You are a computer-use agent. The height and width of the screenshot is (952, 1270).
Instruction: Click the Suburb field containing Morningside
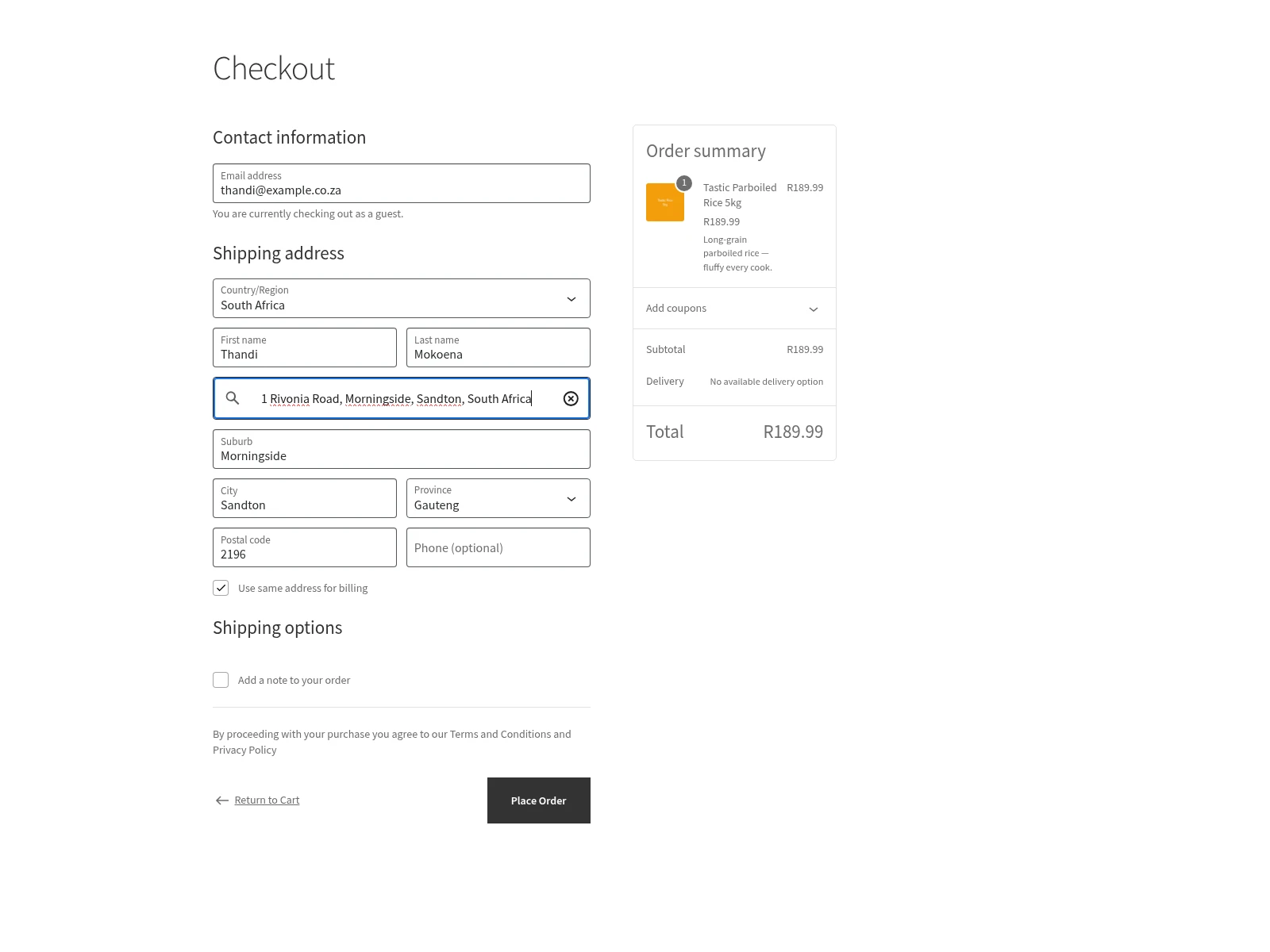click(402, 449)
